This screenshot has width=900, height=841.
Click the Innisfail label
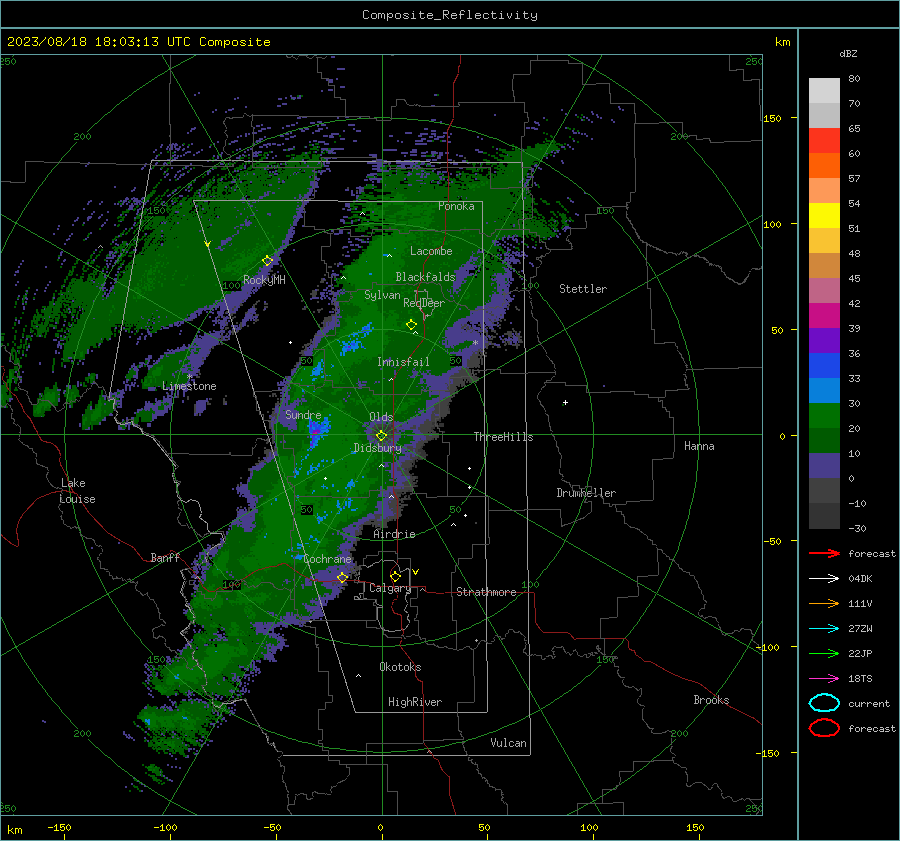[403, 362]
